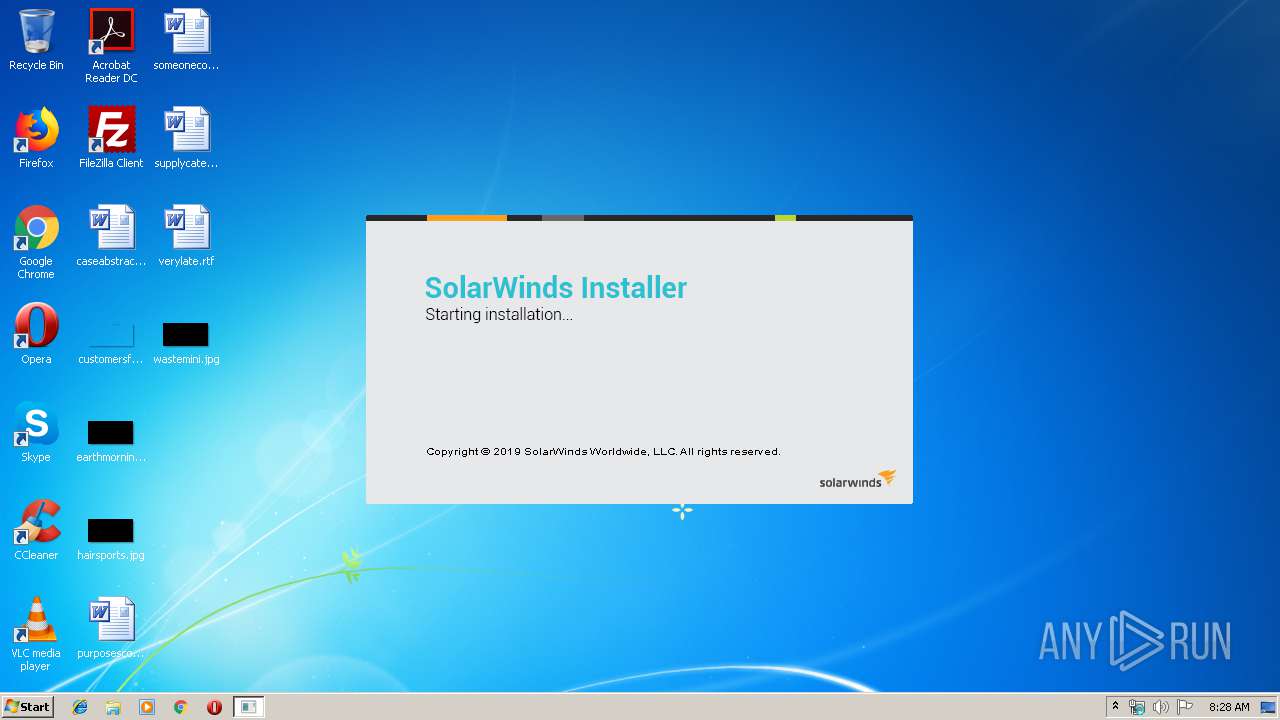Screen dimensions: 1280x720
Task: Click the Show desktop tray button
Action: (1269, 707)
